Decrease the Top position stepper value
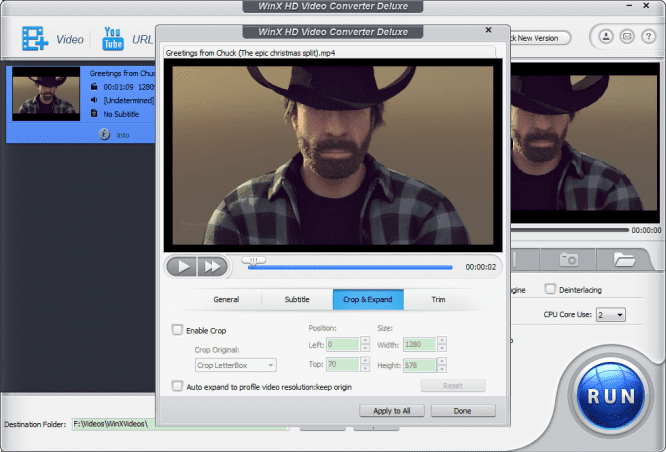This screenshot has width=666, height=452. point(365,368)
